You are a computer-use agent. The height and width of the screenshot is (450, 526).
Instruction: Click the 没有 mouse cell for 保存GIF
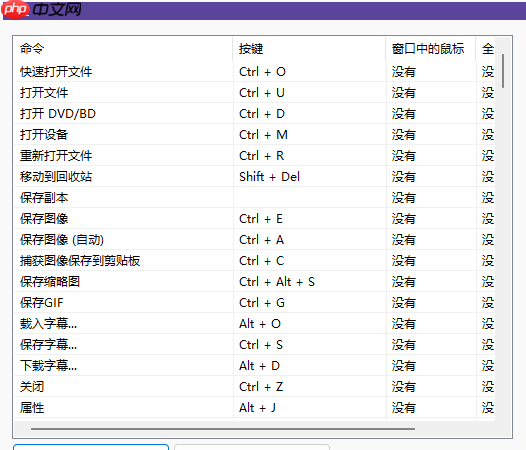[x=431, y=303]
